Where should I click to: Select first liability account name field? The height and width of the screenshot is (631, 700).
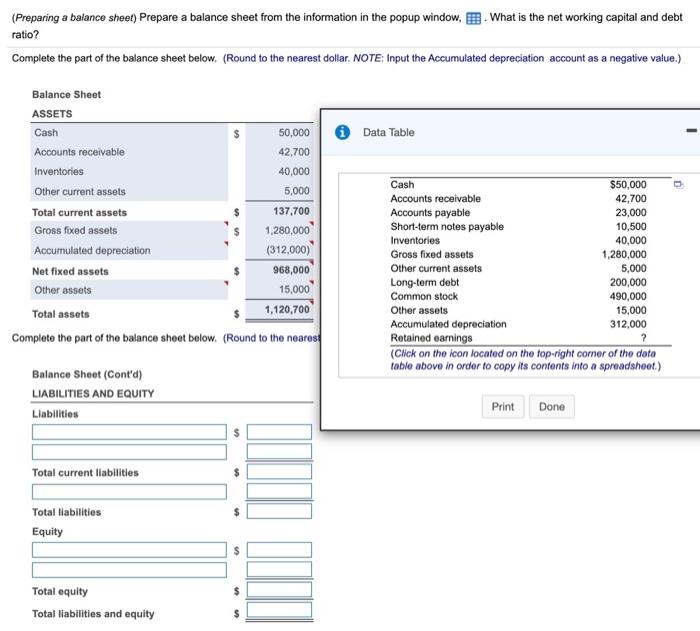129,432
